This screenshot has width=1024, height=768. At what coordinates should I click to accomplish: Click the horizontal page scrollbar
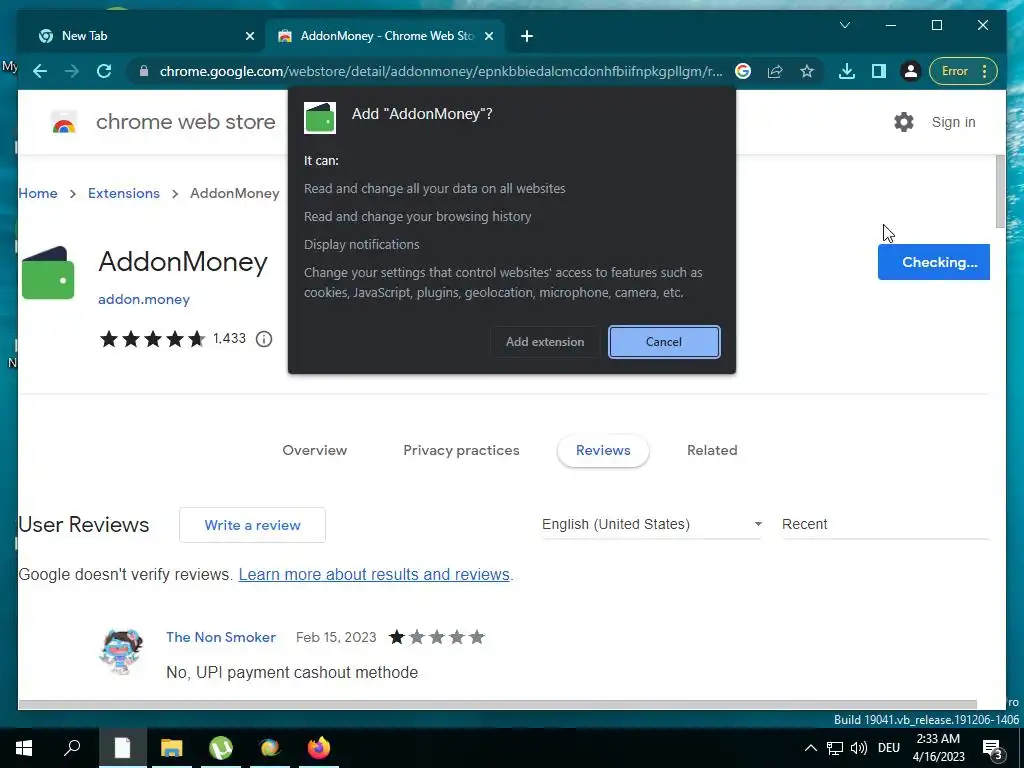pos(498,705)
